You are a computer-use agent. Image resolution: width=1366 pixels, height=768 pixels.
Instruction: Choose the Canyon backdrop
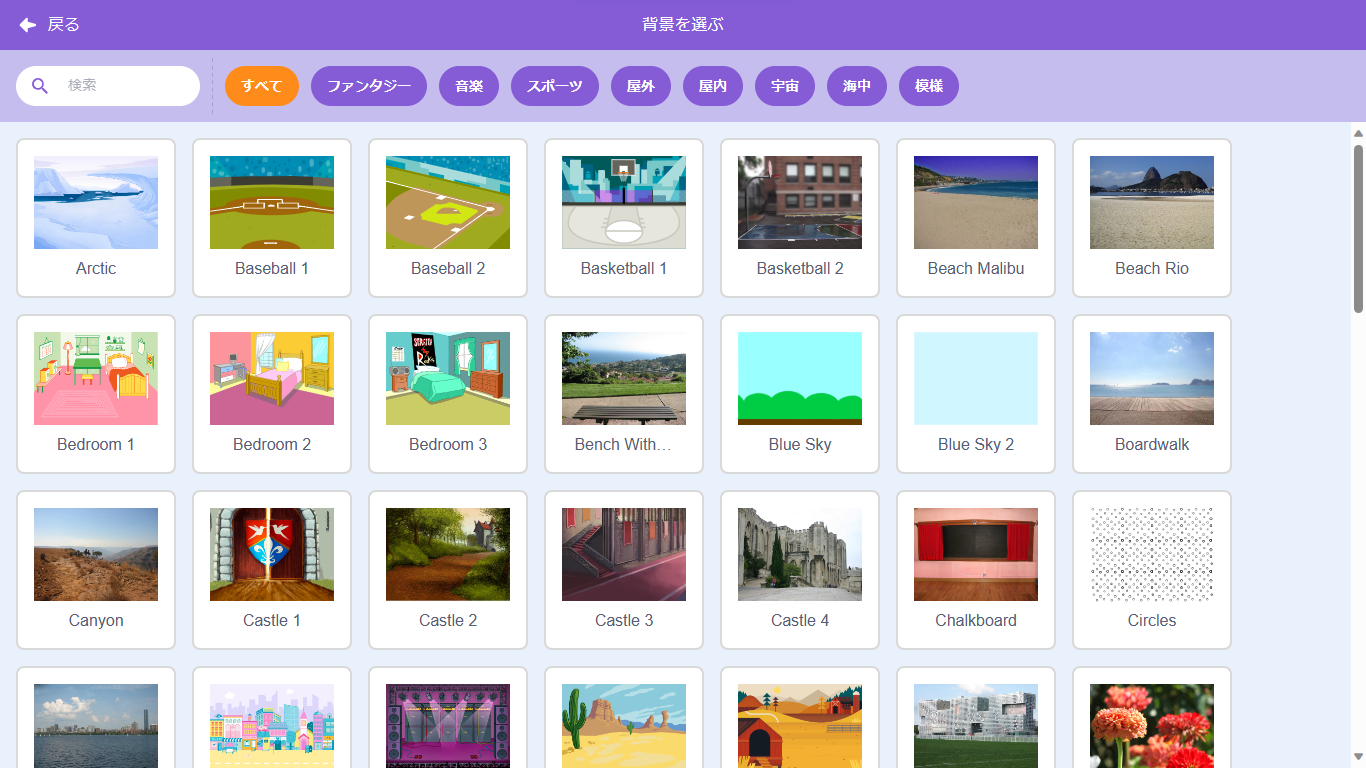[x=96, y=570]
